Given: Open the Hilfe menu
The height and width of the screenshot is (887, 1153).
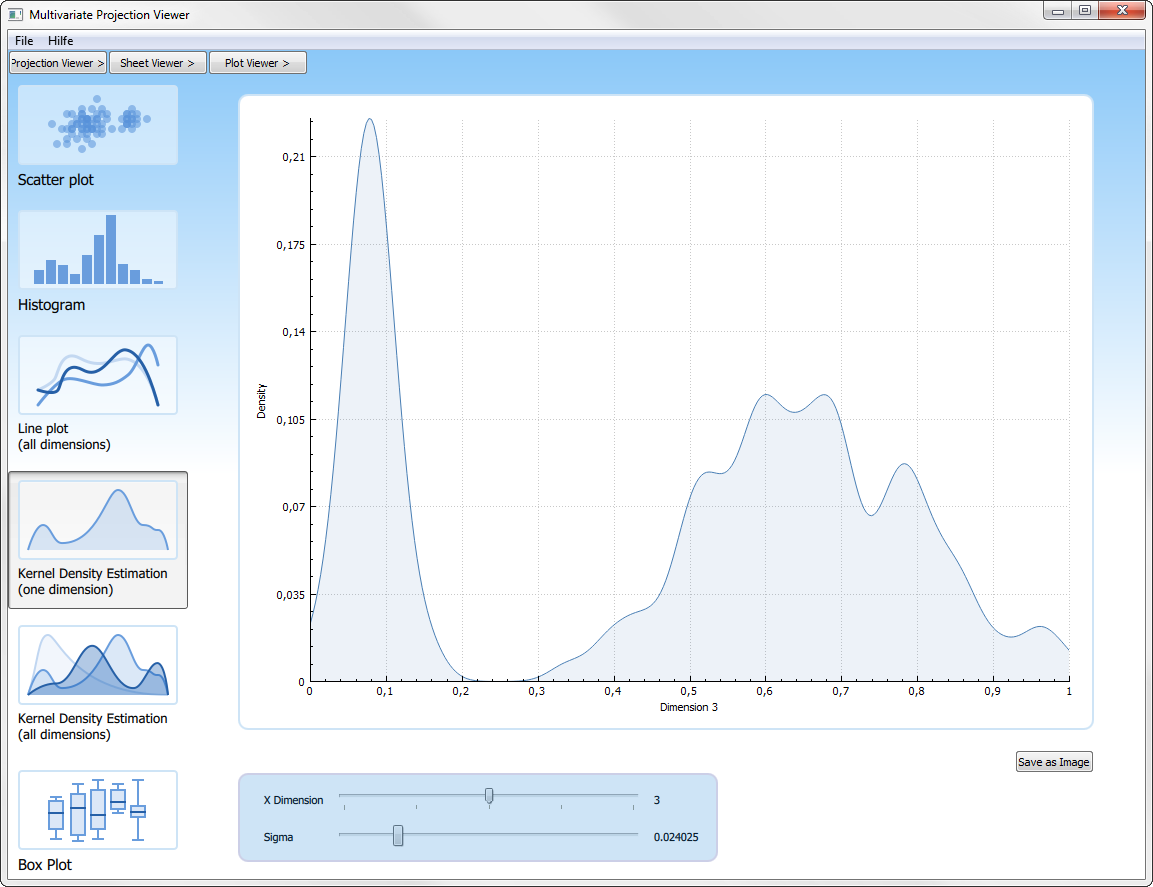Looking at the screenshot, I should [x=61, y=41].
